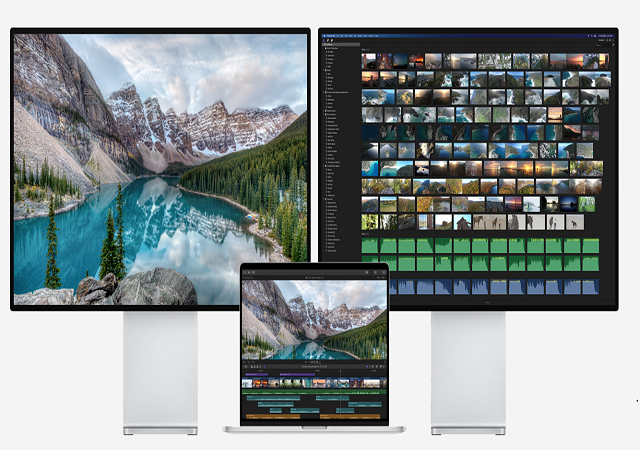Click the timeline Index button on laptop

coord(245,366)
